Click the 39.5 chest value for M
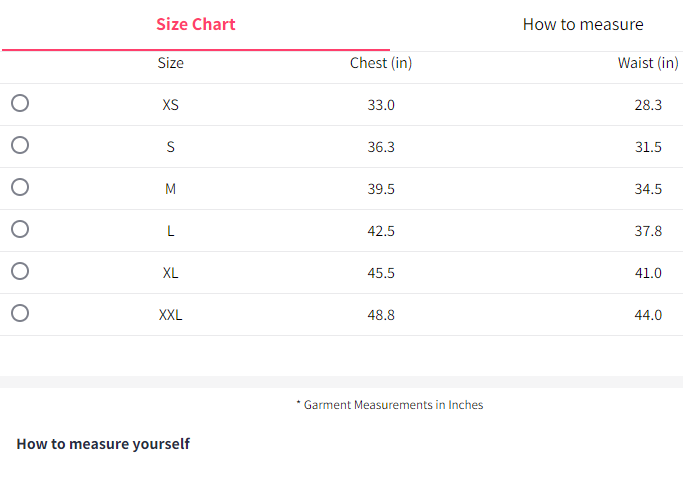683x481 pixels. pyautogui.click(x=381, y=189)
